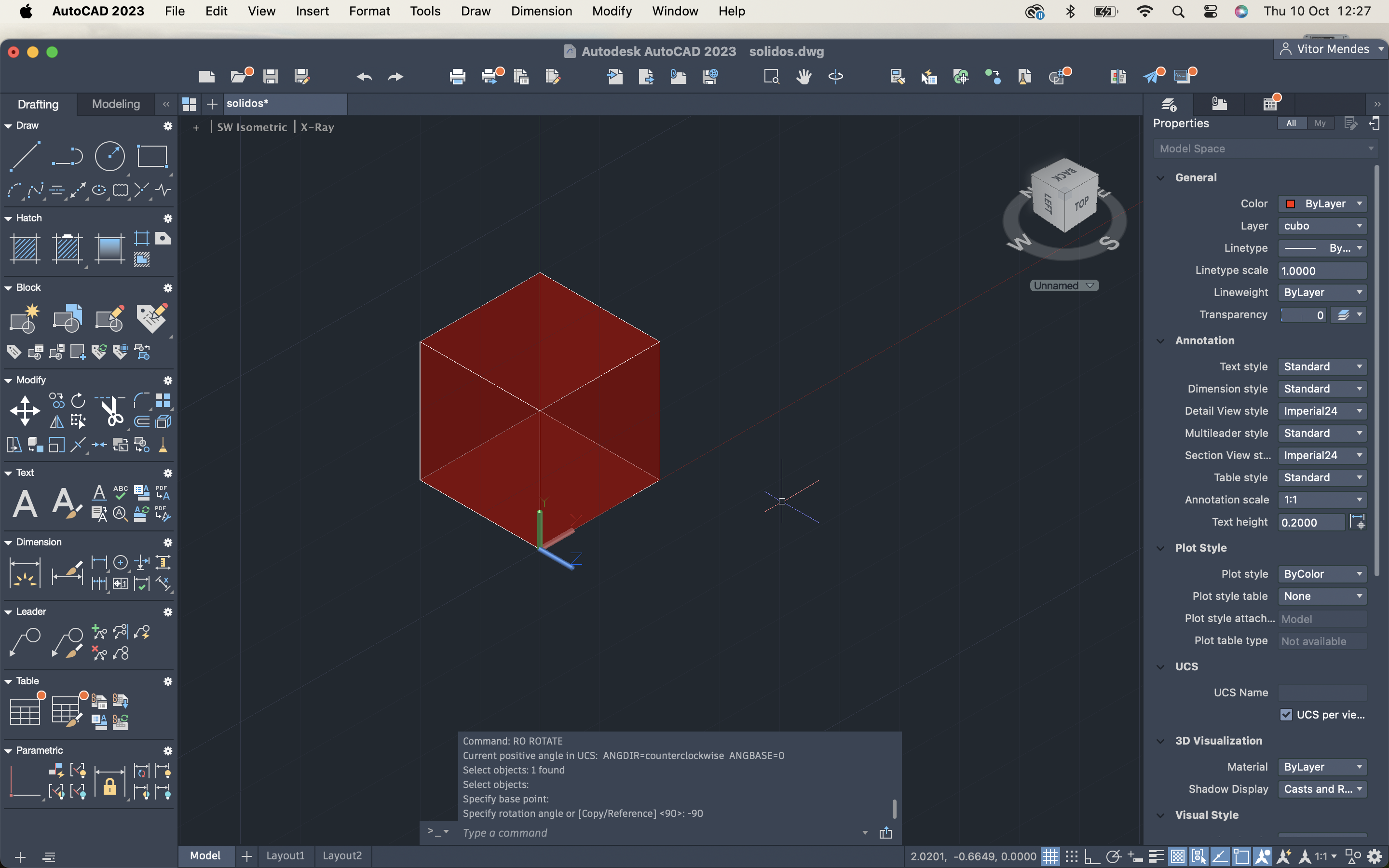
Task: Choose the Gradient hatch tool
Action: tap(109, 248)
